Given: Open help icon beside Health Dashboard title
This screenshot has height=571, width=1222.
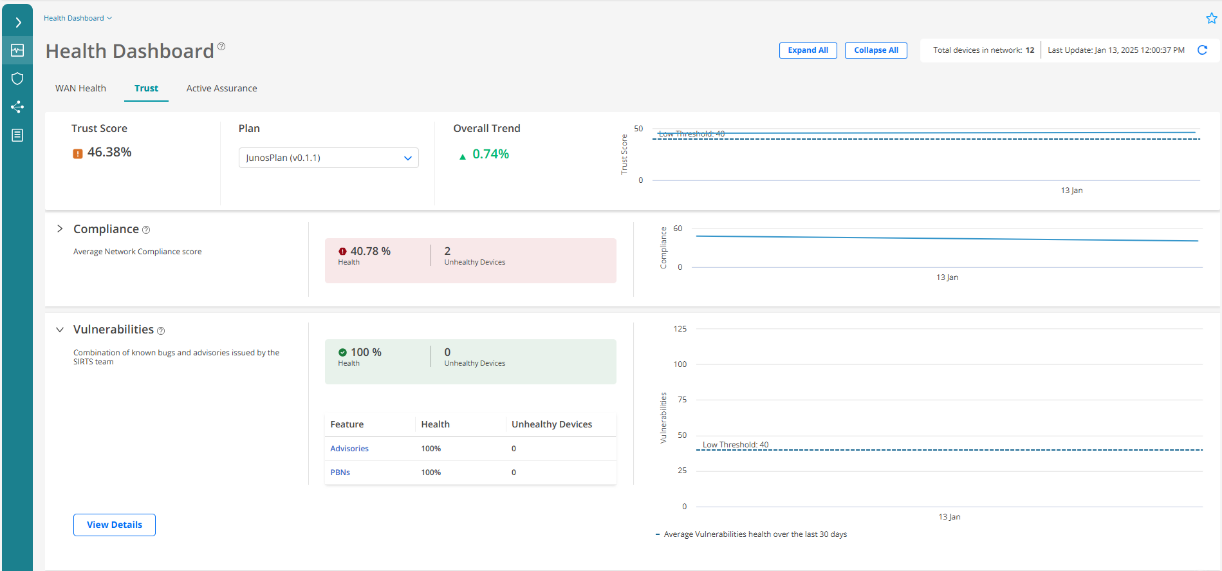Looking at the screenshot, I should coord(222,47).
